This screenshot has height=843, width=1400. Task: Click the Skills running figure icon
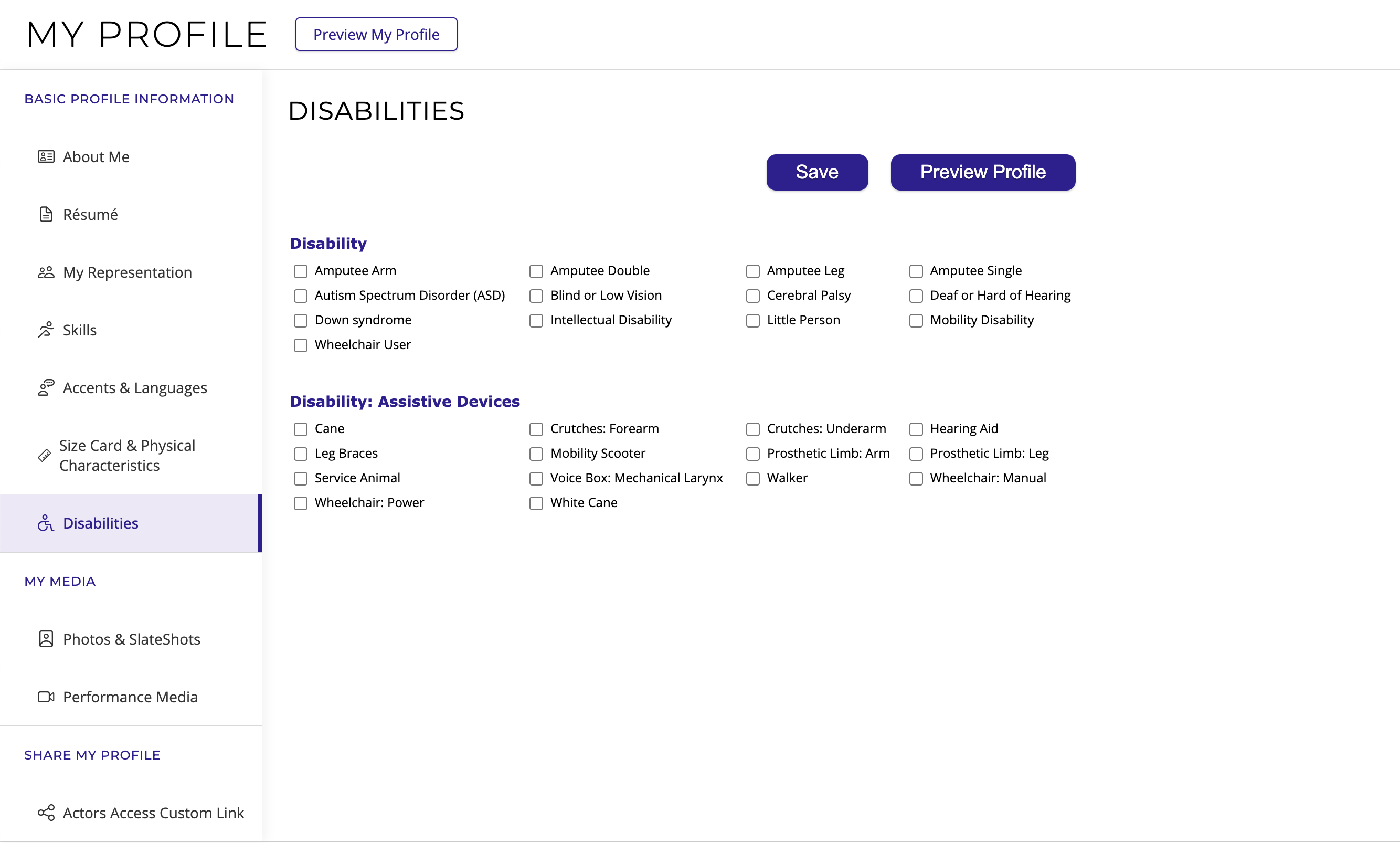[46, 330]
